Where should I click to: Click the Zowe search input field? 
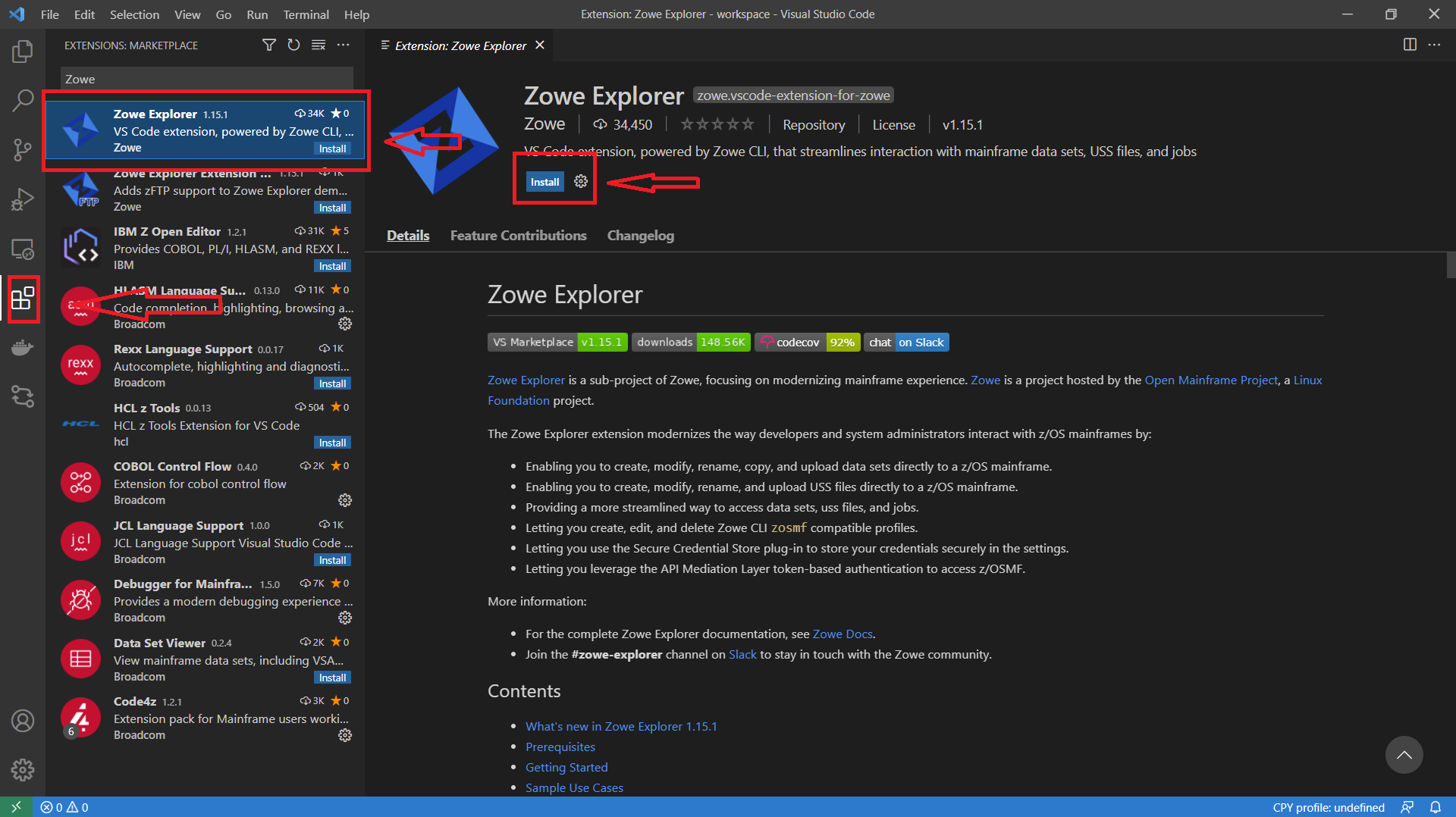[206, 79]
